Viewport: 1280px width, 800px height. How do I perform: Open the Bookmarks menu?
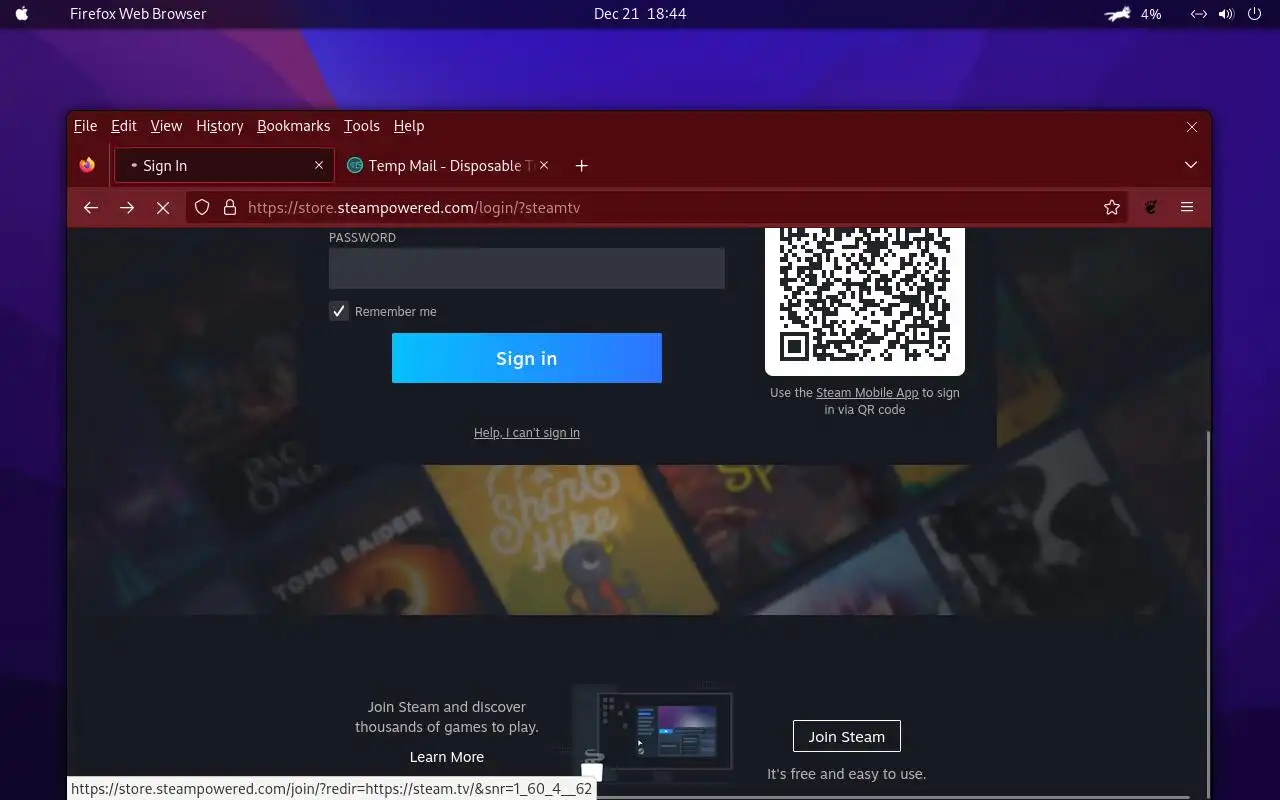click(x=293, y=126)
